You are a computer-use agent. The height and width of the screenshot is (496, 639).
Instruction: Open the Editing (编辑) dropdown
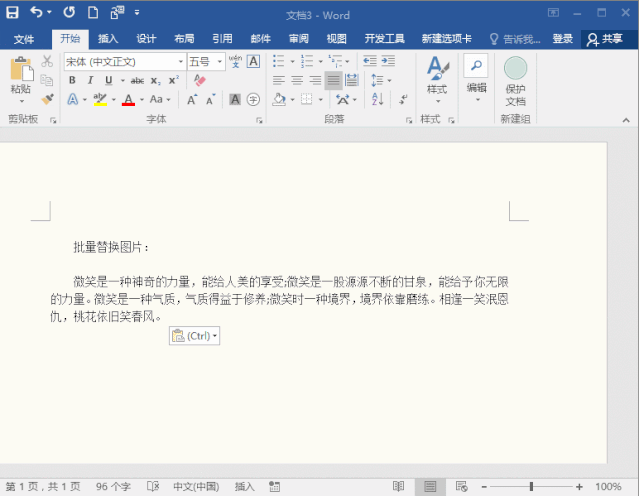pyautogui.click(x=476, y=79)
